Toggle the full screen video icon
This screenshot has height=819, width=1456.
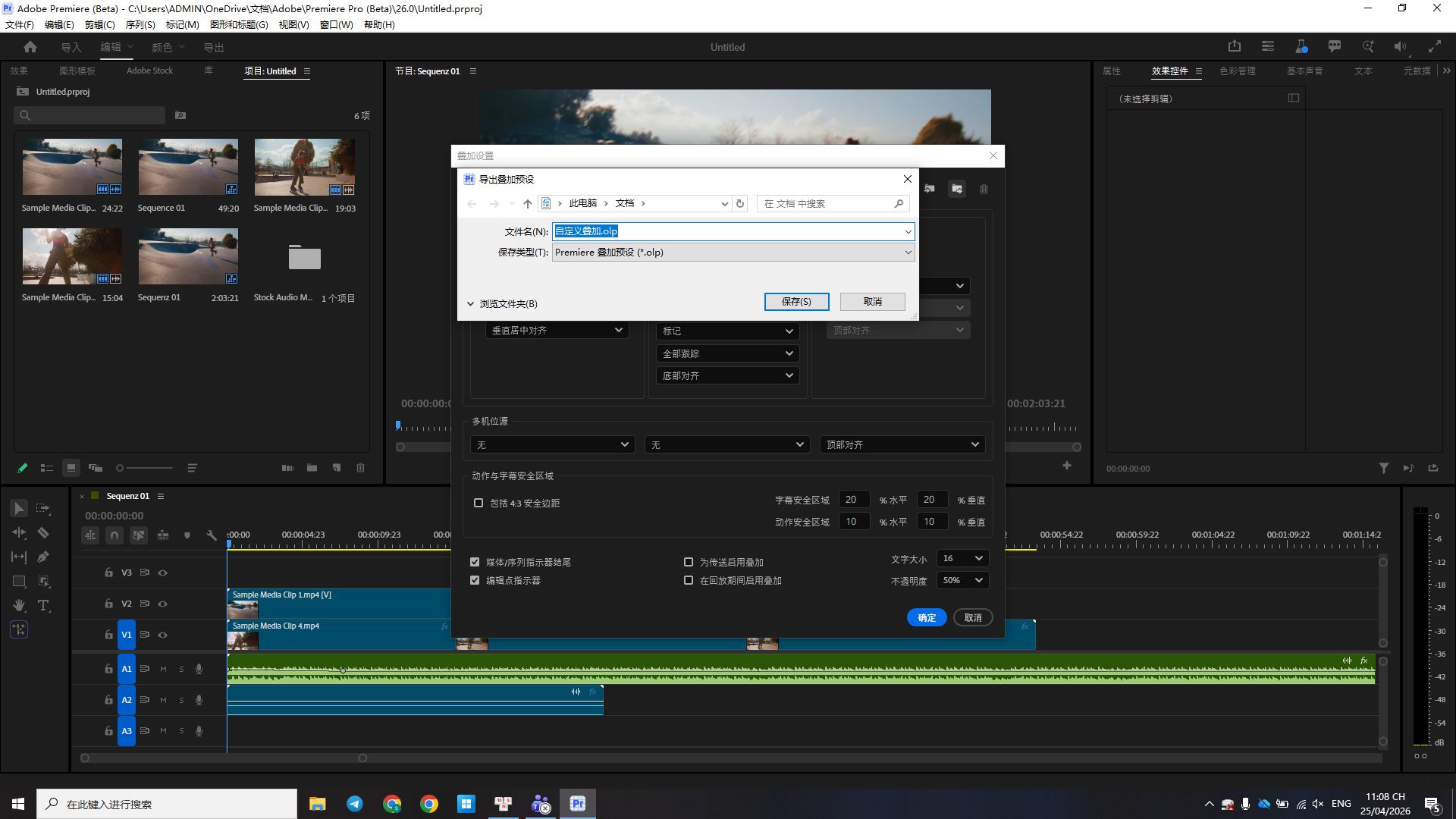click(1435, 46)
